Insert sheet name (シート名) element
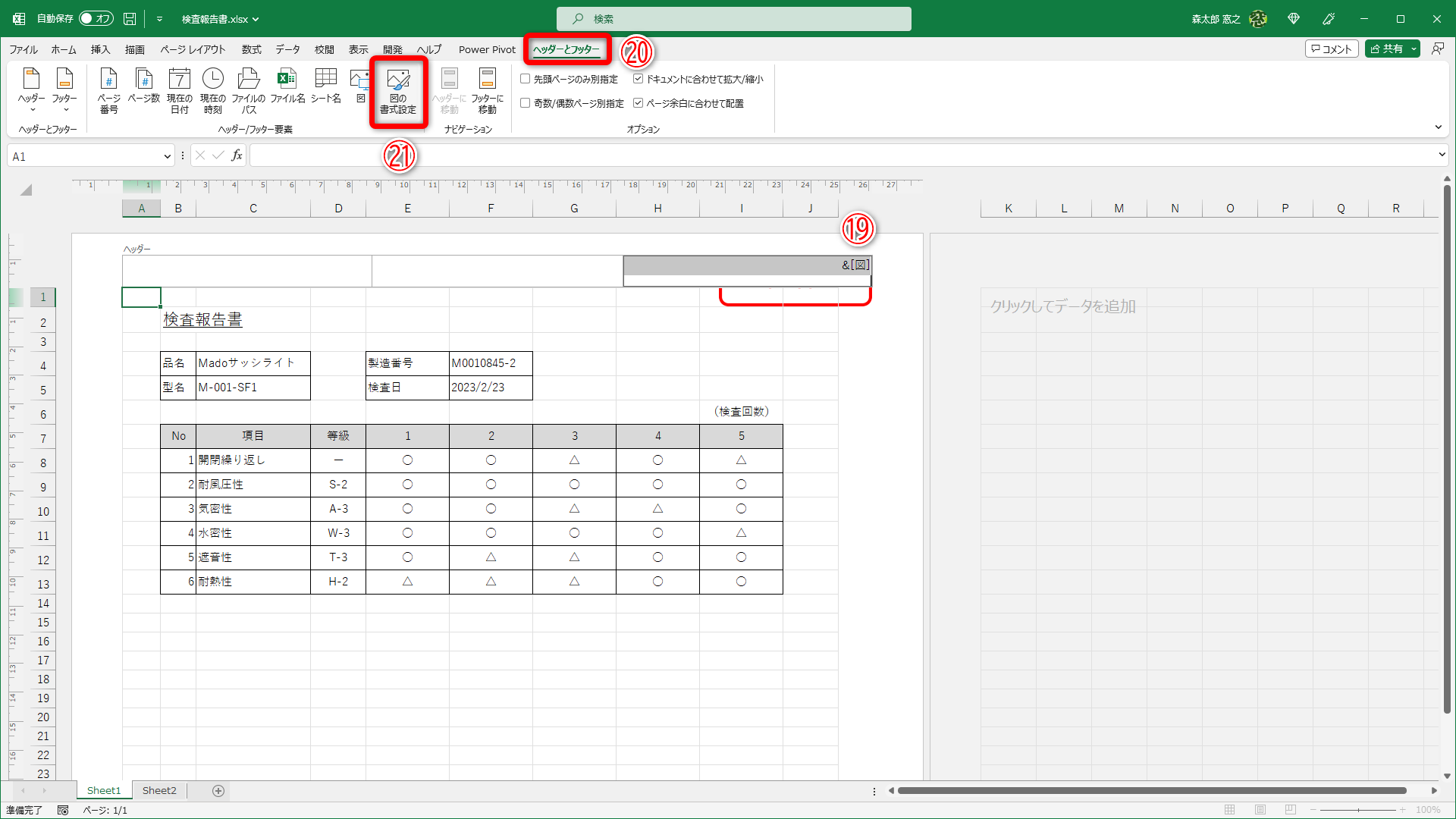 click(326, 86)
